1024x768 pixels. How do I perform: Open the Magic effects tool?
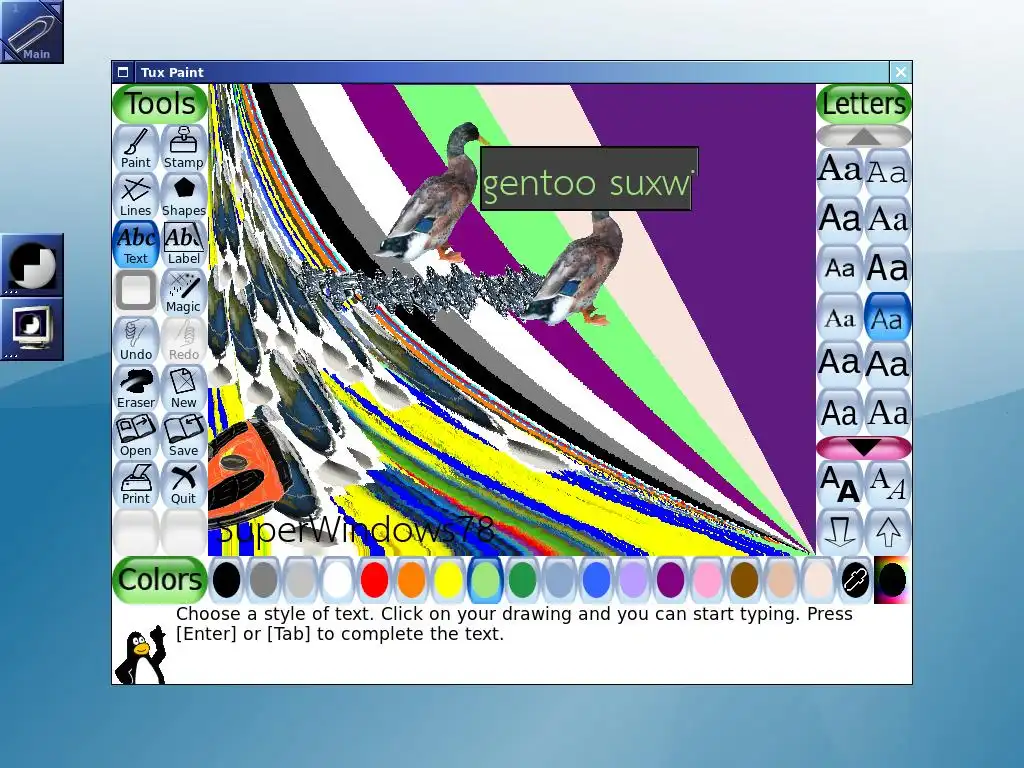184,292
